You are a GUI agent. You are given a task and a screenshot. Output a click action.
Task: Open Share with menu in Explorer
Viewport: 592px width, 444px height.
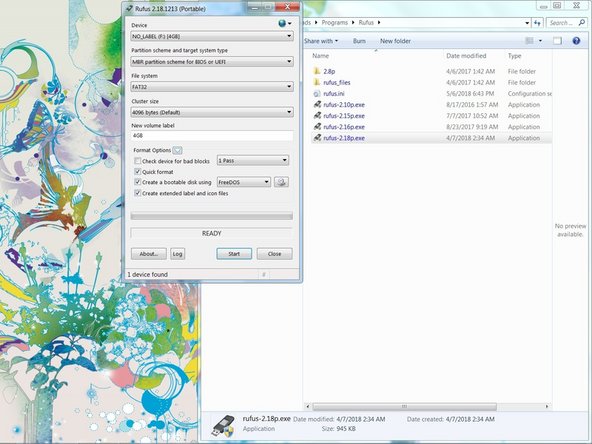(321, 41)
